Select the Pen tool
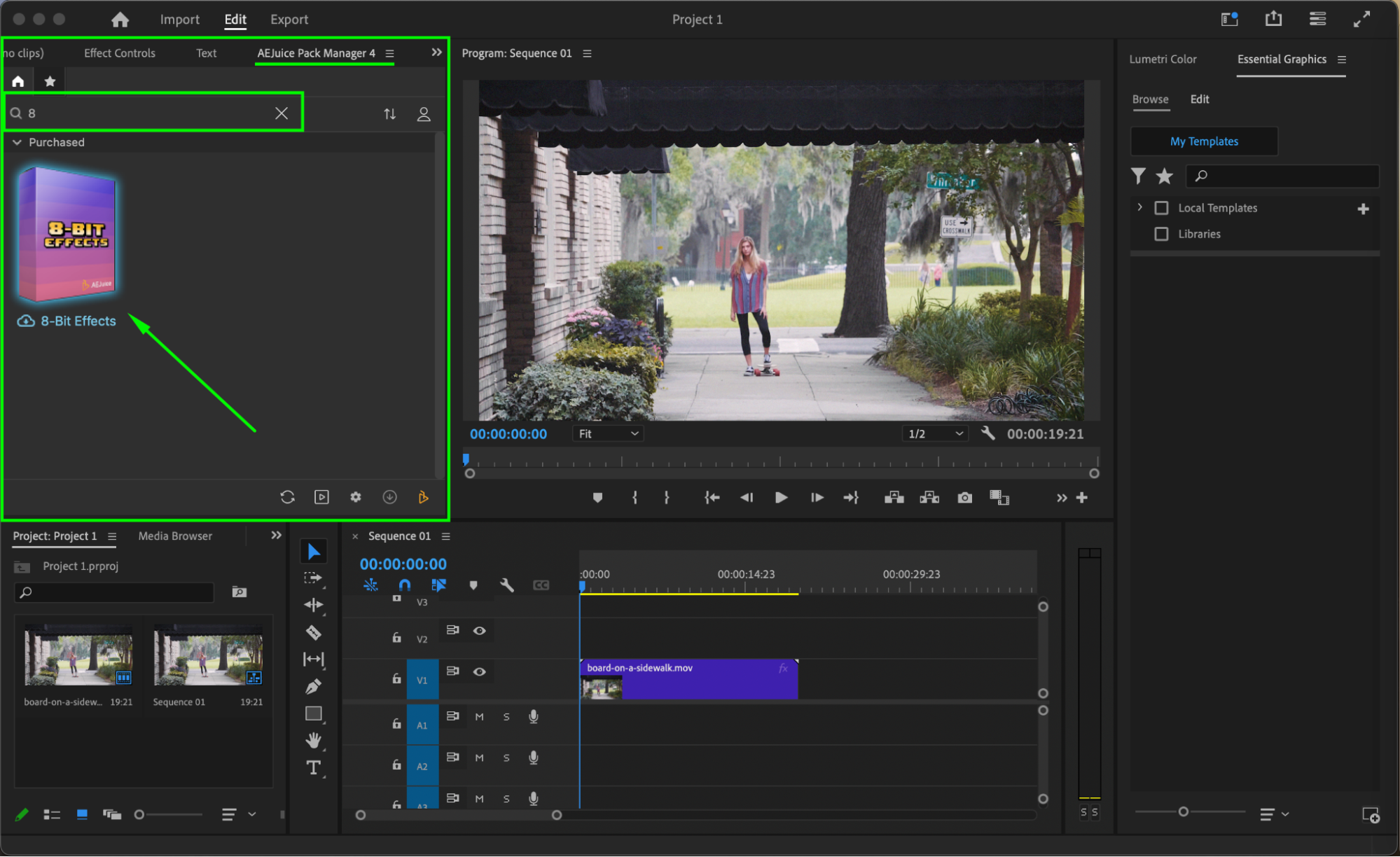 [x=313, y=686]
